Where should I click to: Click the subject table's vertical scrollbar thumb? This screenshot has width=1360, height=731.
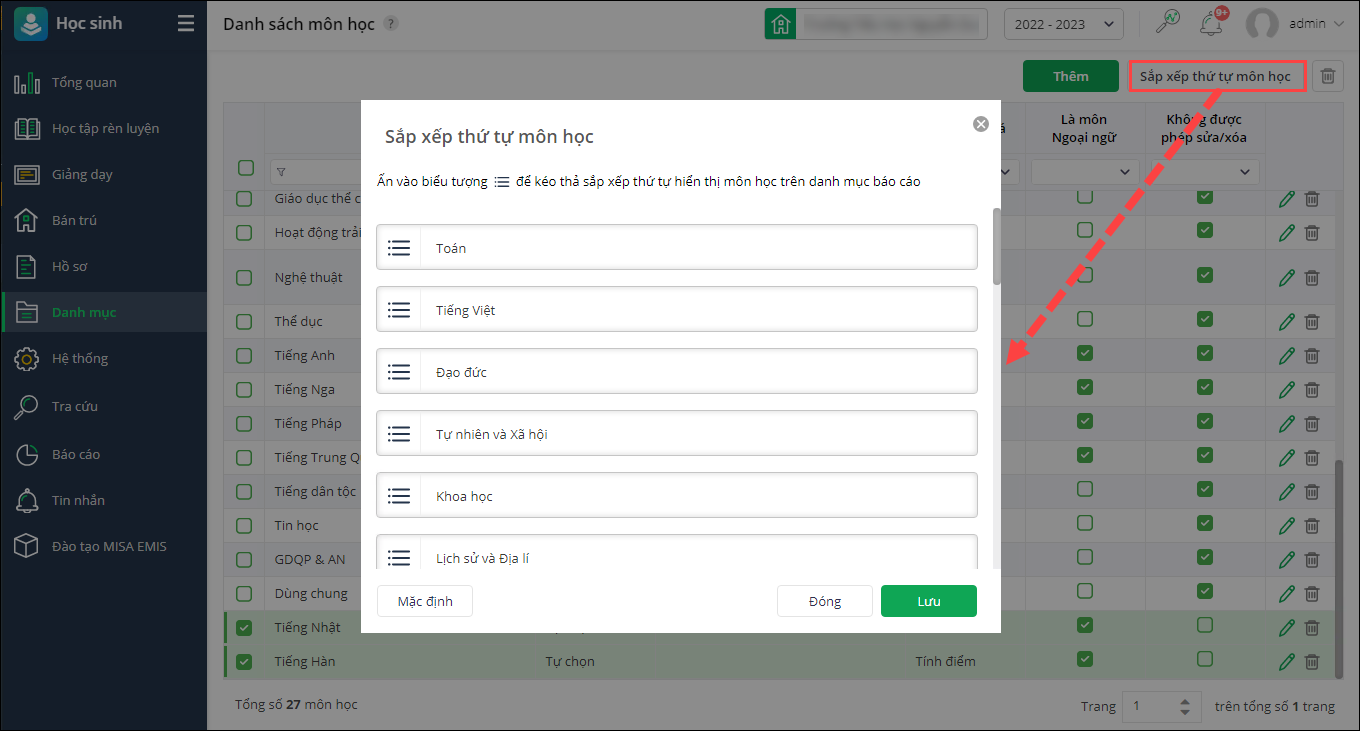coord(1340,570)
